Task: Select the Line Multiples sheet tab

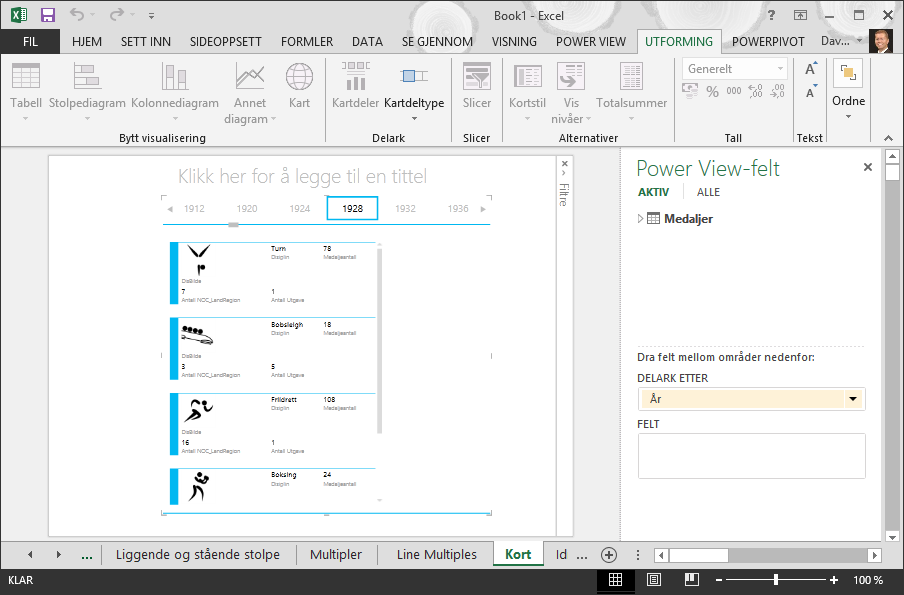Action: 436,555
